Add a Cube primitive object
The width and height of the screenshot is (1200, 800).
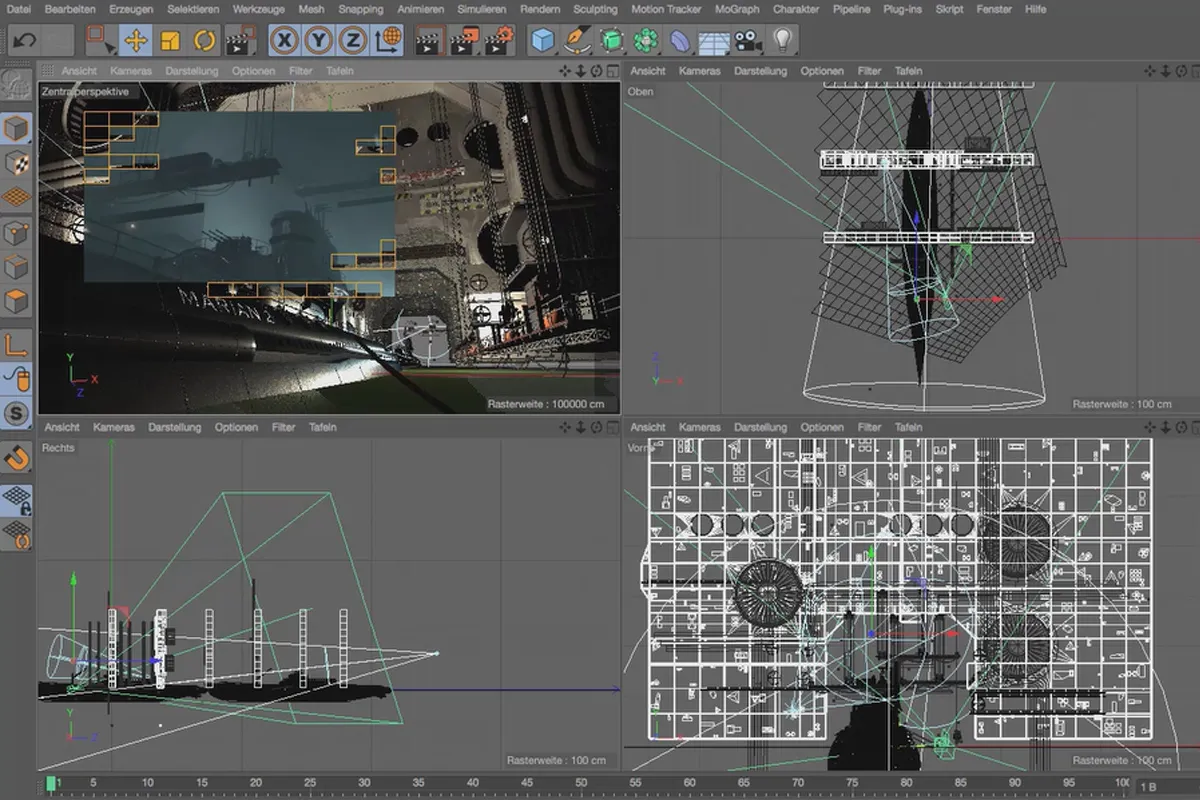tap(543, 40)
